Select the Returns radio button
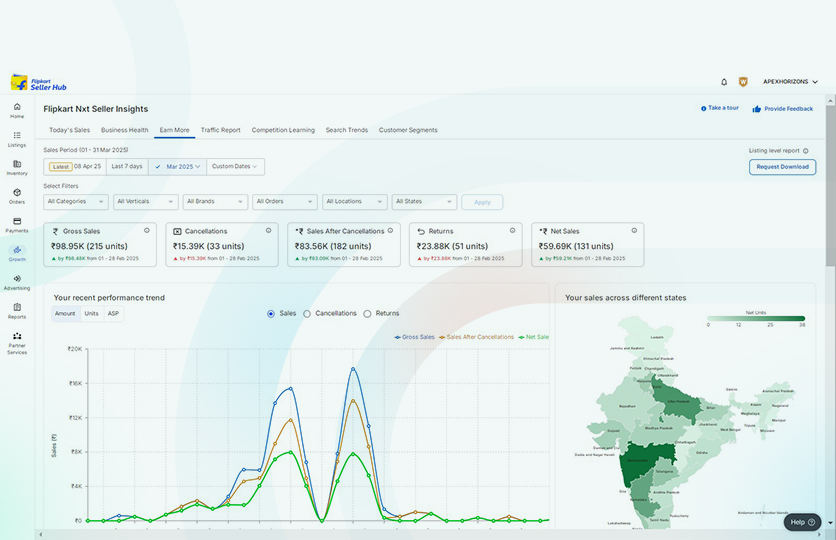 (x=367, y=314)
